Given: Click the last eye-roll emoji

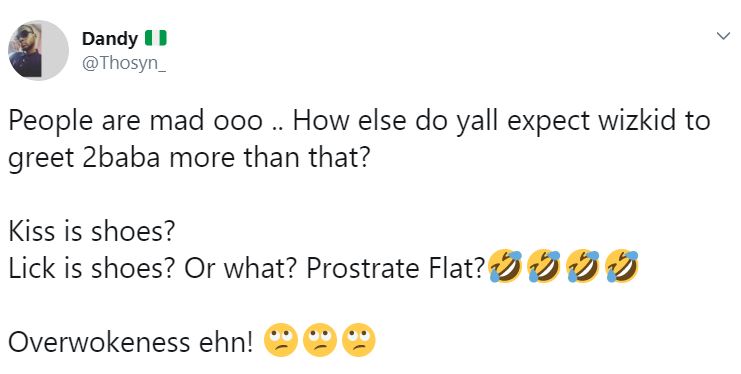Looking at the screenshot, I should coord(358,340).
